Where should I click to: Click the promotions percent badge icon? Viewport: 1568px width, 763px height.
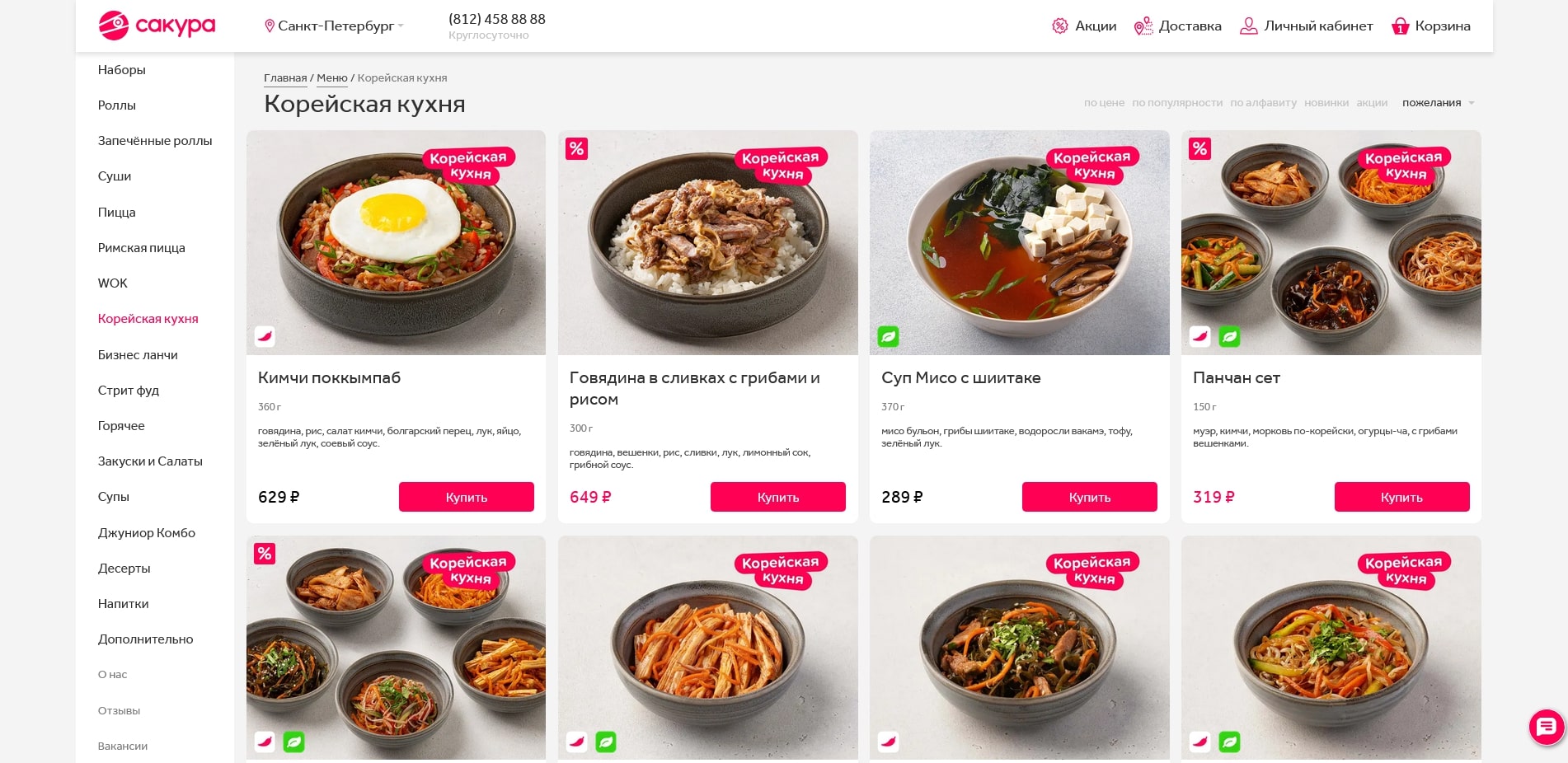pos(1060,26)
